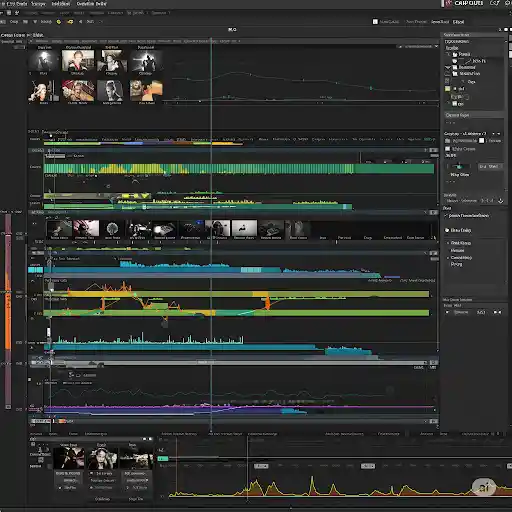
Task: Click the green color swatch in the right panel tree
Action: pos(448,89)
